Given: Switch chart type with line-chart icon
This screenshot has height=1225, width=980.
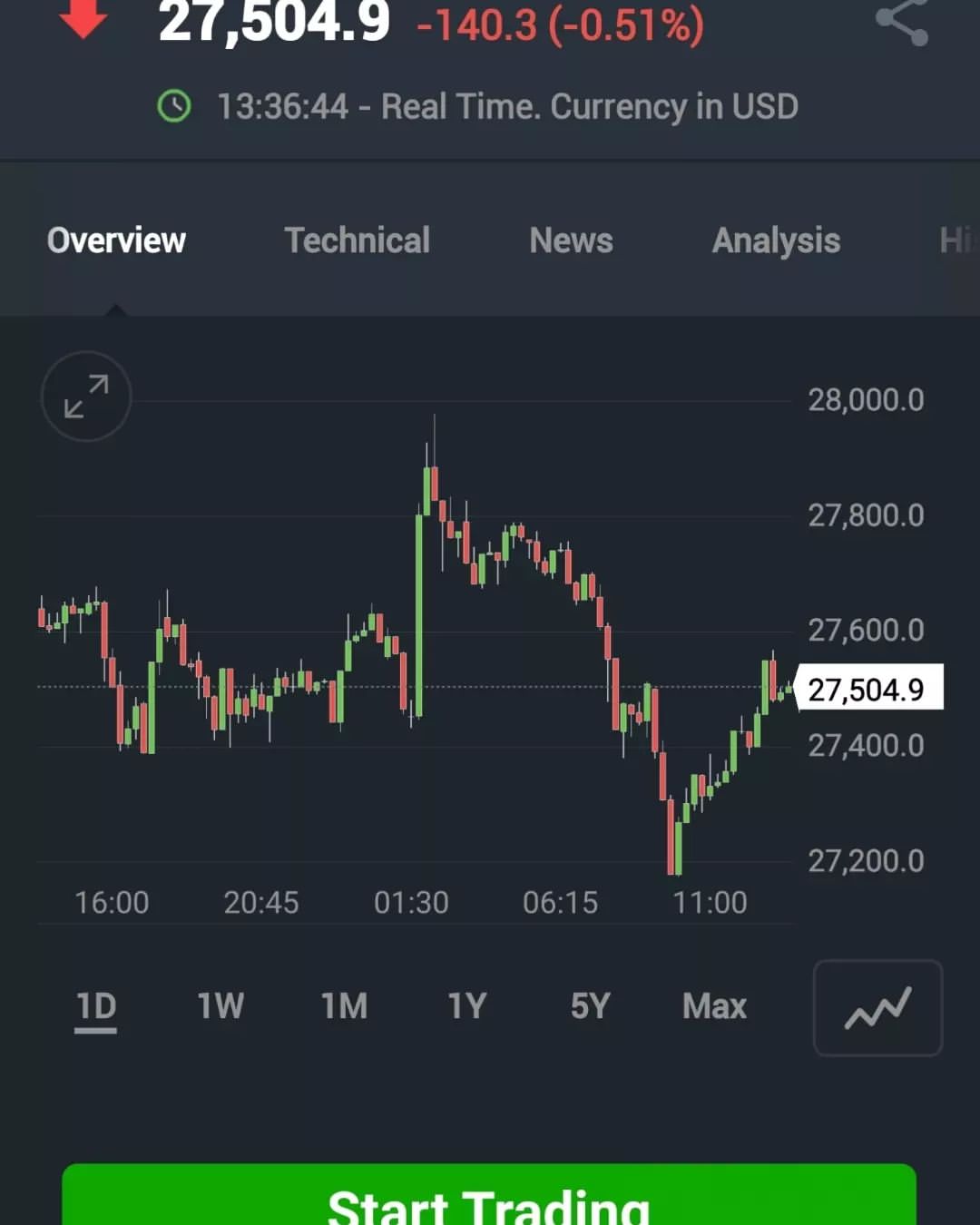Looking at the screenshot, I should pyautogui.click(x=877, y=1008).
